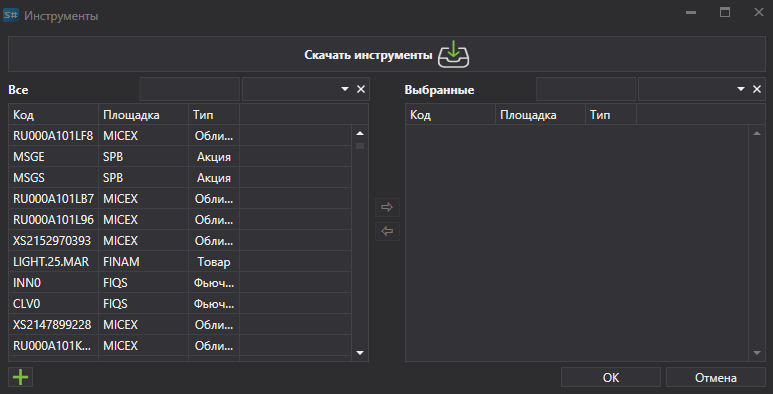Select the MSGS instrument row
Screen dimensions: 773x394
click(180, 178)
